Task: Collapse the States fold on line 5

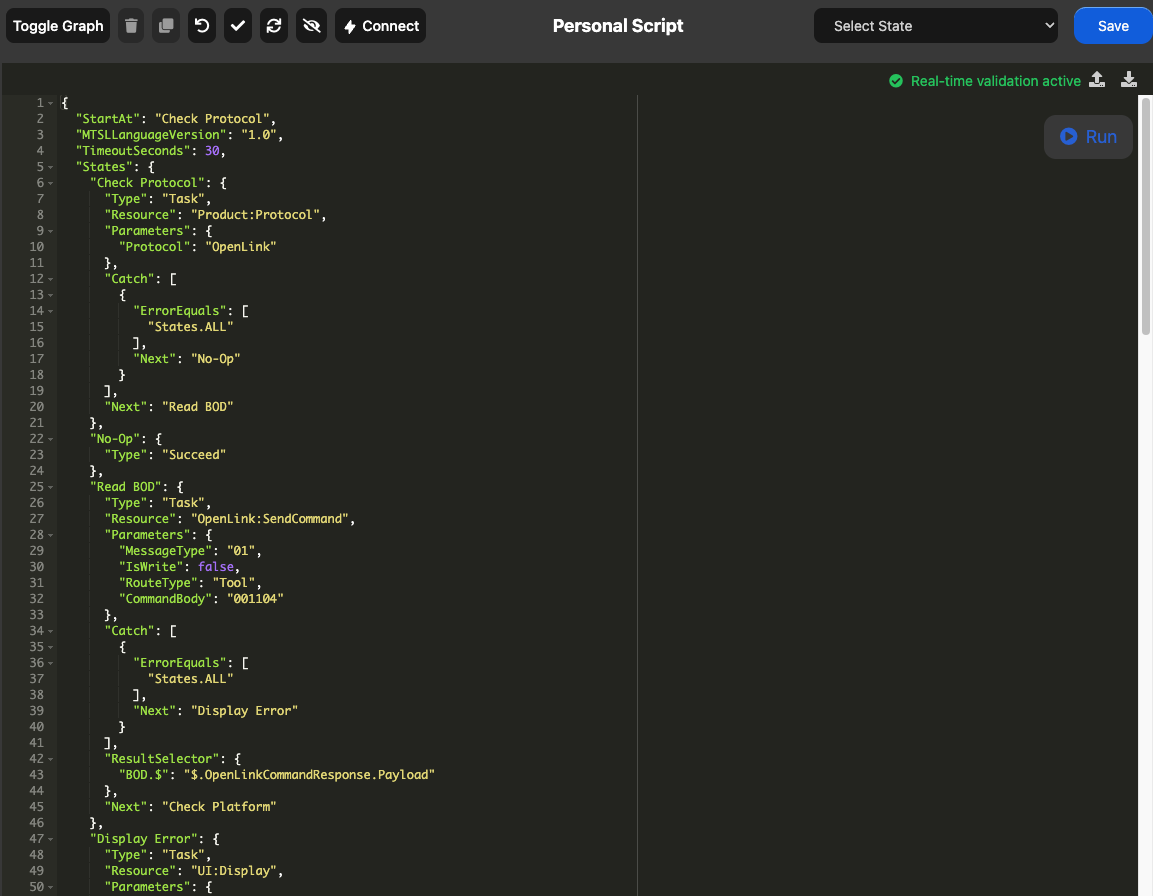Action: [51, 167]
